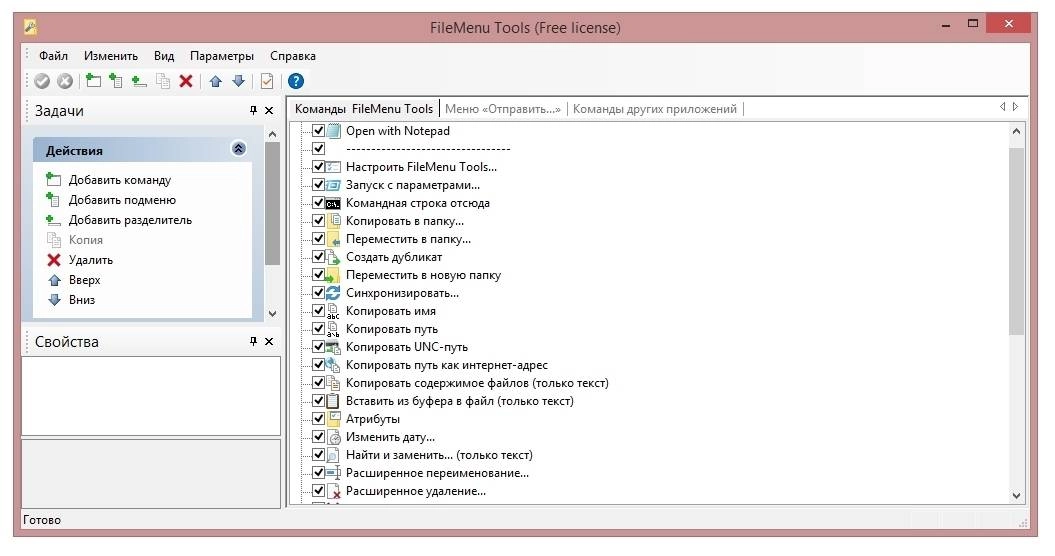Click the Copy toolbar icon

(x=163, y=81)
